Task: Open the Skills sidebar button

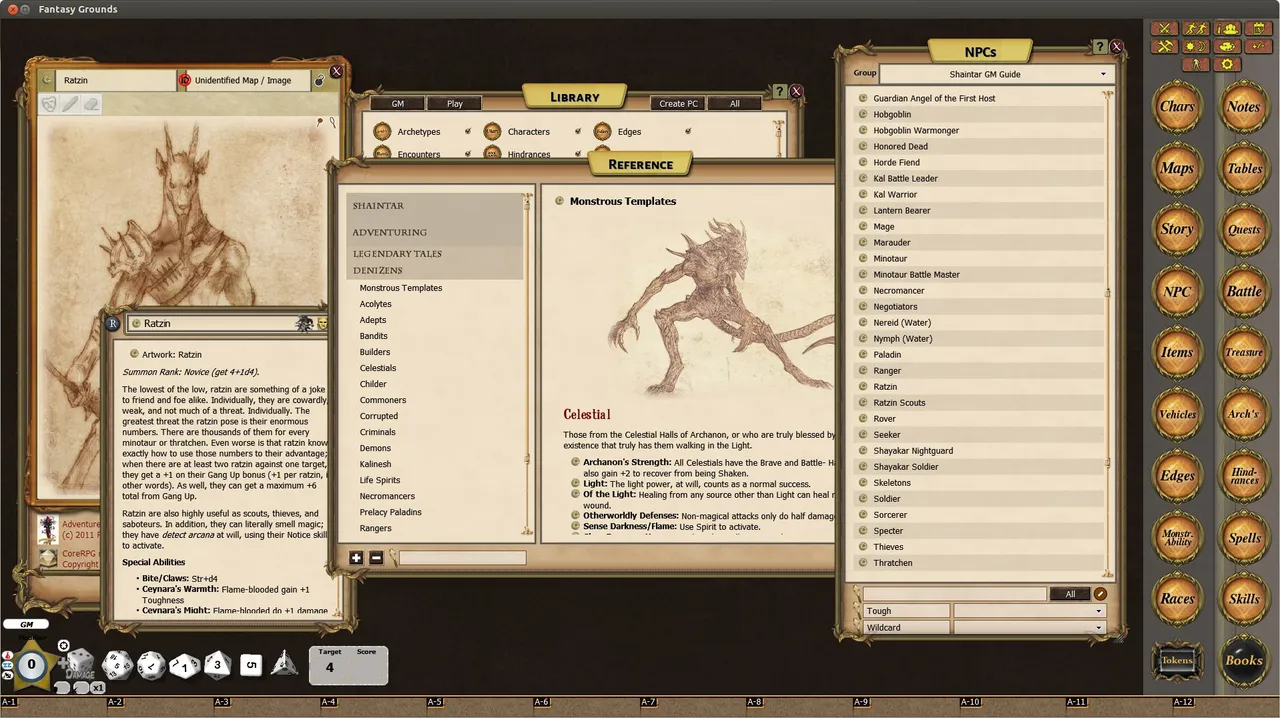Action: pos(1245,598)
